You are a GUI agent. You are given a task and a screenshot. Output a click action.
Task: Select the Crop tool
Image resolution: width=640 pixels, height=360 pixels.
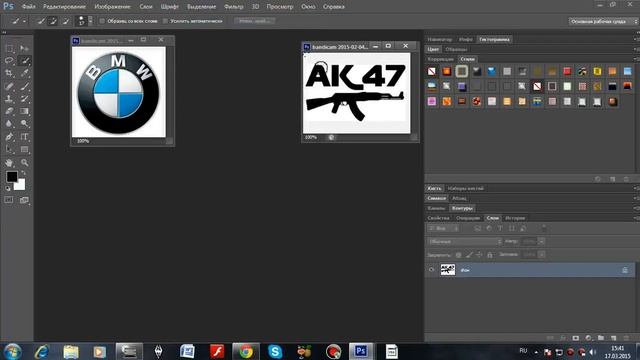9,73
